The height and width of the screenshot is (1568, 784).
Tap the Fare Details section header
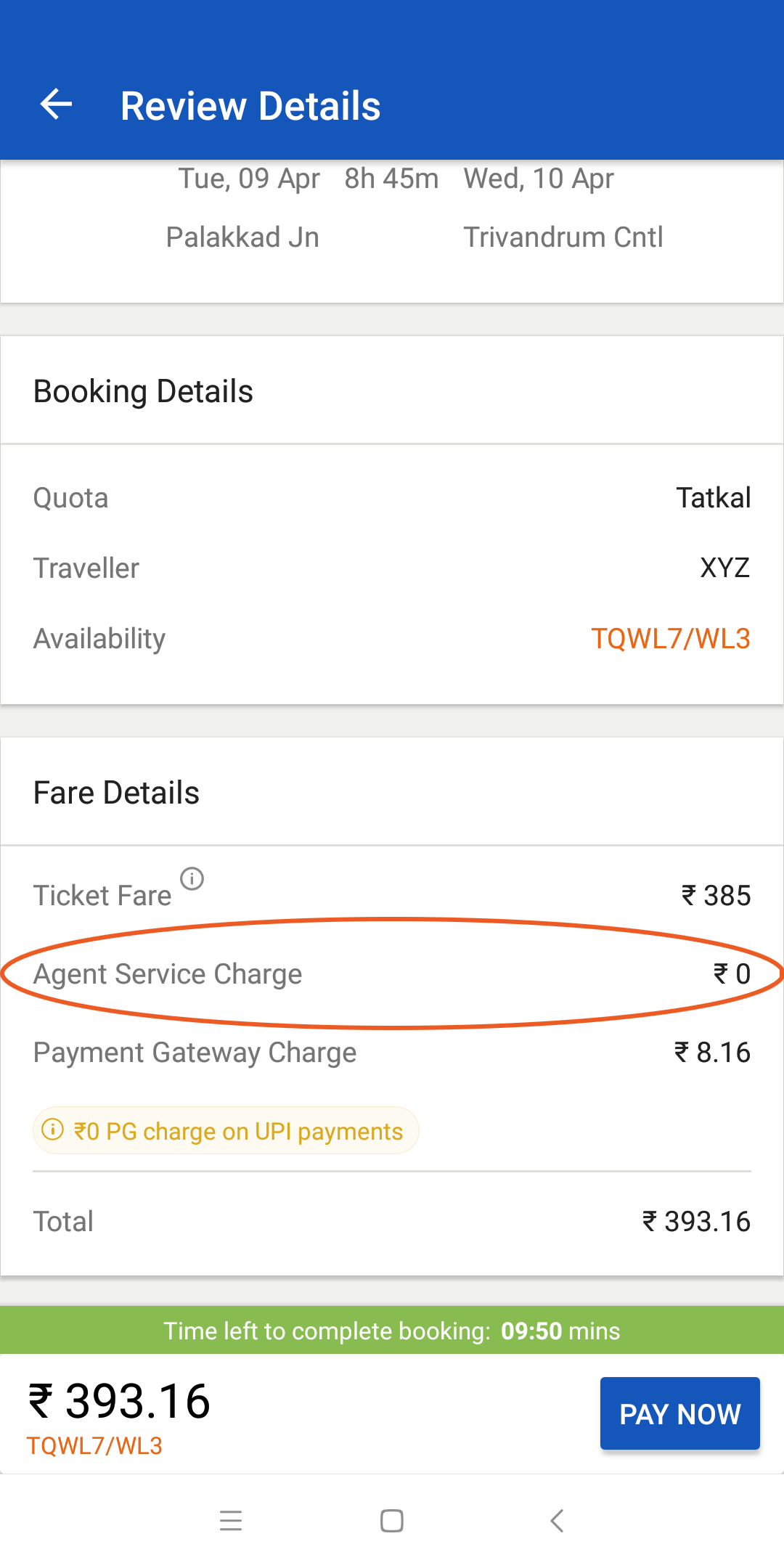point(117,793)
